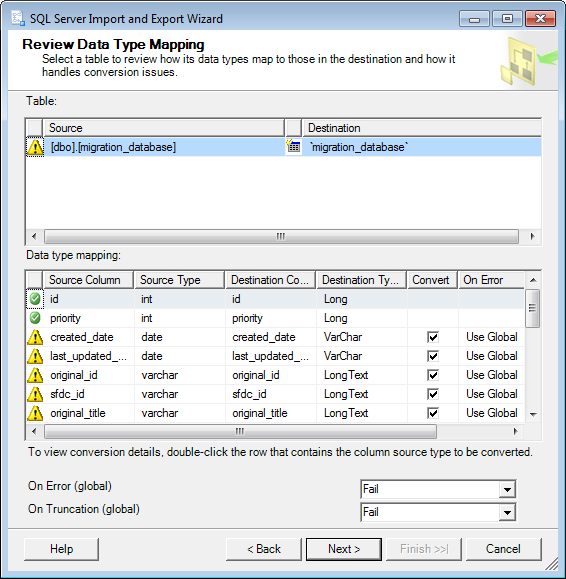
Task: Uncheck Convert for created_date column
Action: click(x=433, y=337)
